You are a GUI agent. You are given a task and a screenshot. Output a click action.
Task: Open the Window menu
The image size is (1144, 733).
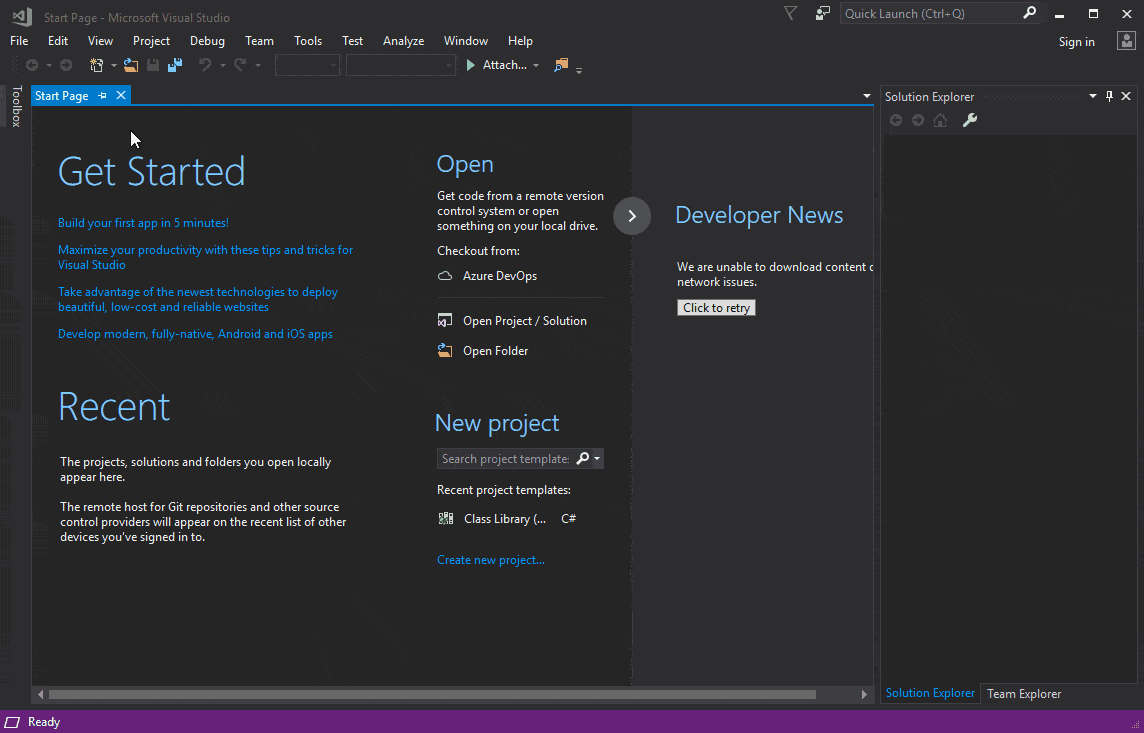[465, 41]
